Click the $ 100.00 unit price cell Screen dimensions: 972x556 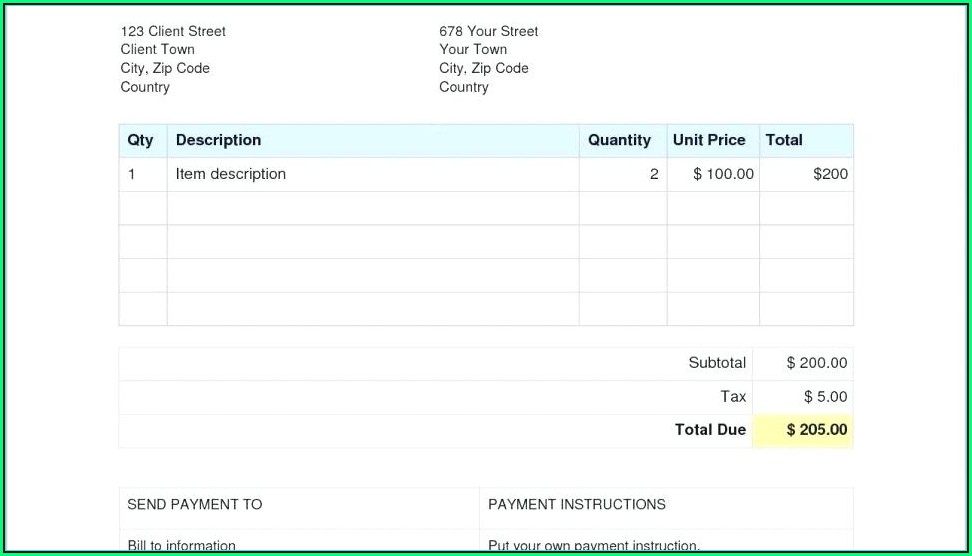723,174
